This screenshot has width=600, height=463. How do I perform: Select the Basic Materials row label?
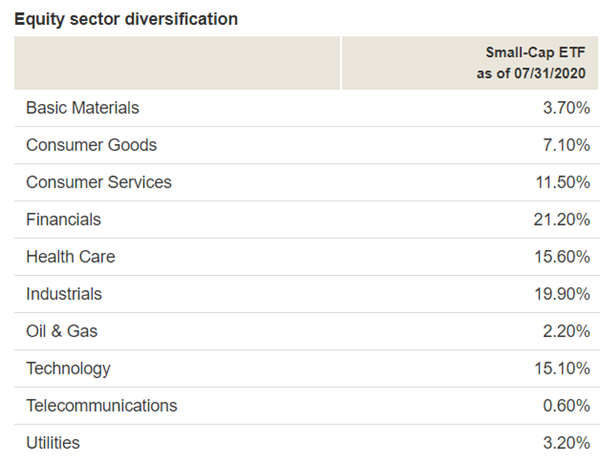(83, 108)
